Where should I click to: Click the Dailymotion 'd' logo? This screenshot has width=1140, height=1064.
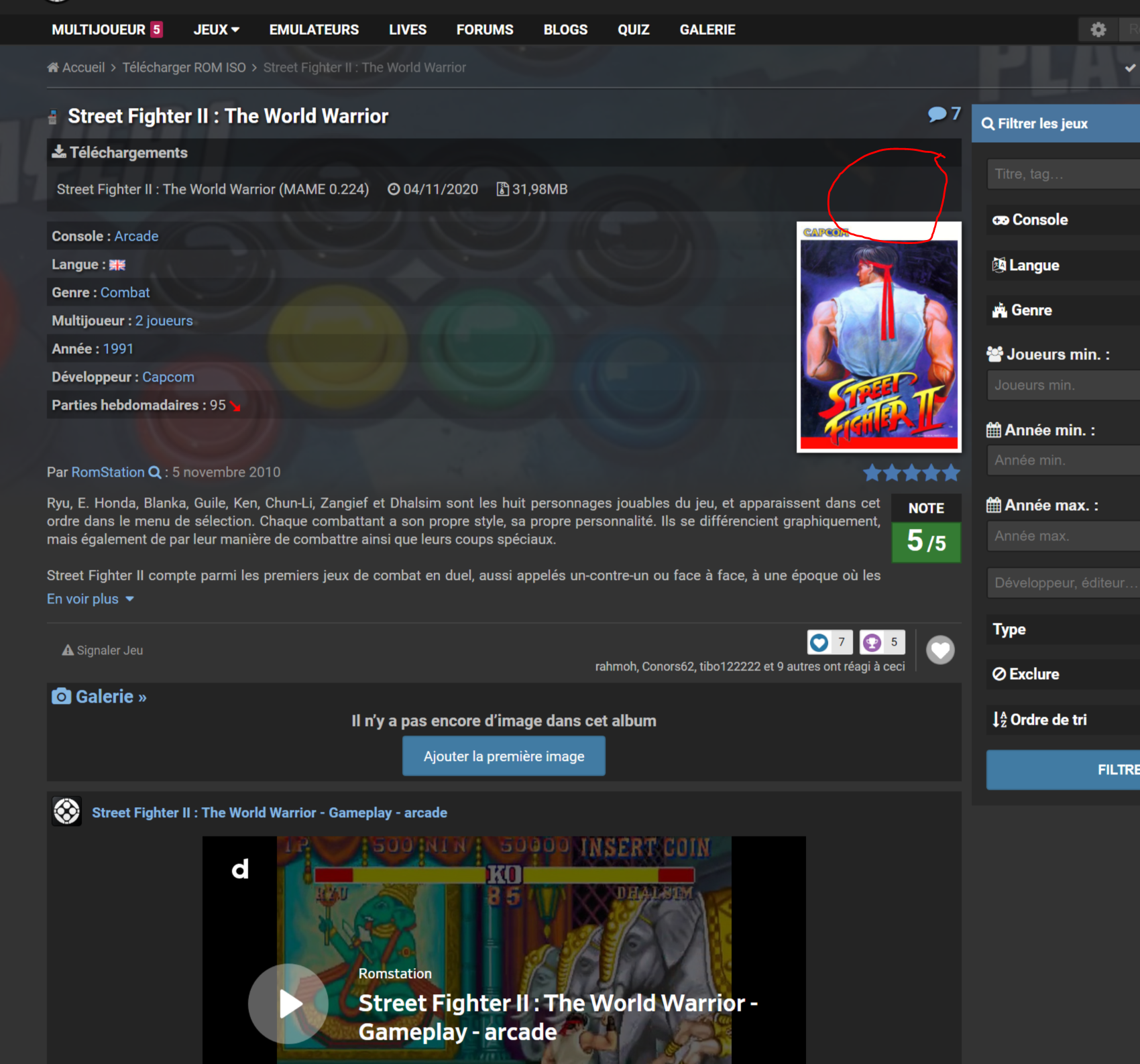(x=240, y=869)
